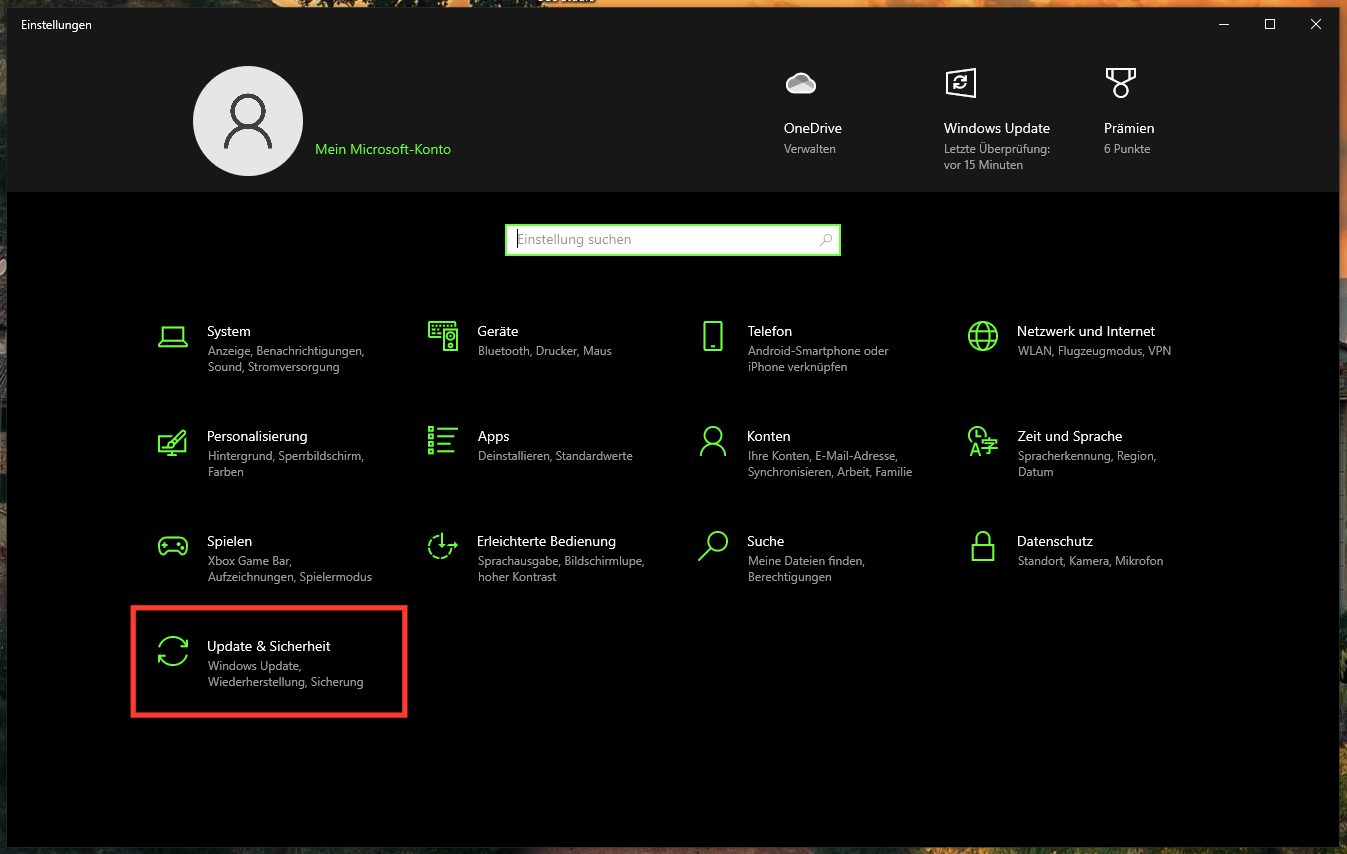Open the Apps list icon
Image resolution: width=1347 pixels, height=854 pixels.
tap(443, 441)
